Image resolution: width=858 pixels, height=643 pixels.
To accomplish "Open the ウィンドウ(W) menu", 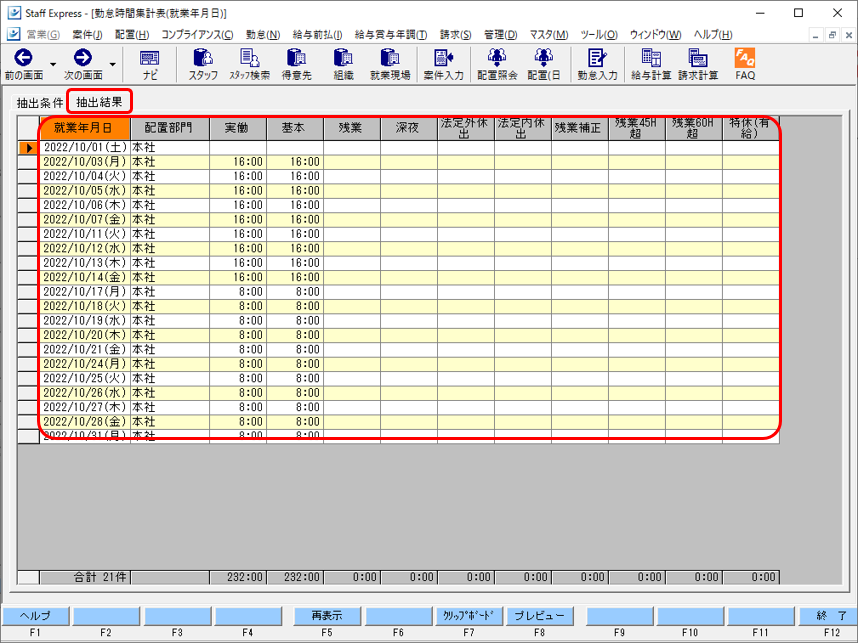I will click(x=655, y=34).
